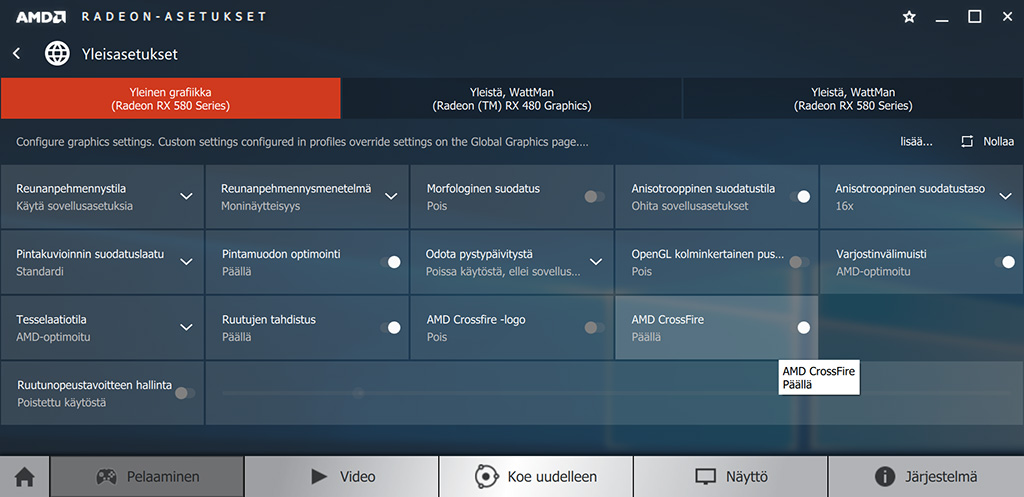Click the gamepad icon in Pelaaminen

[x=106, y=477]
